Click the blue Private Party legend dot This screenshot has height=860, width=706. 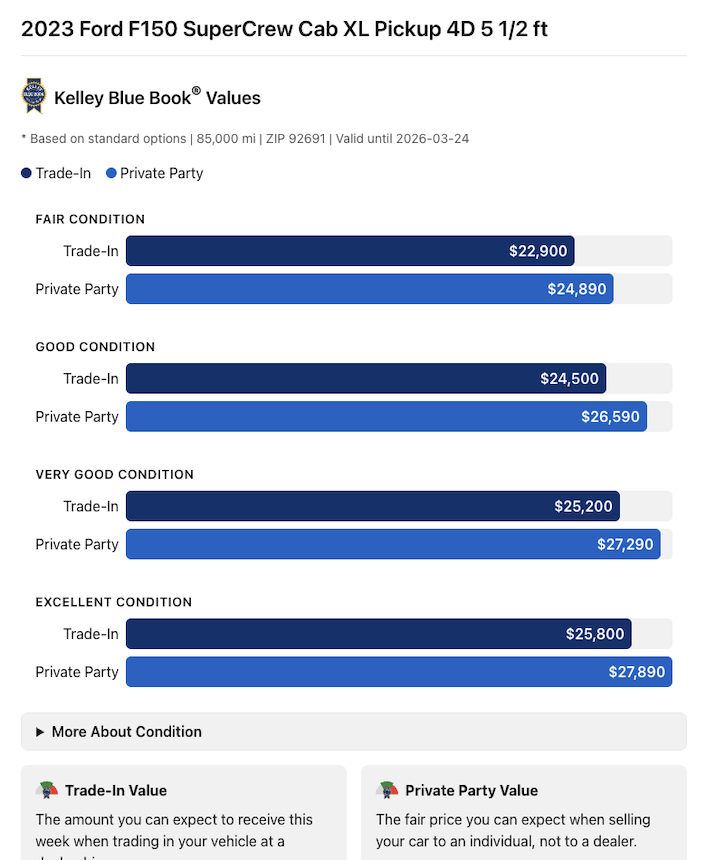(110, 173)
